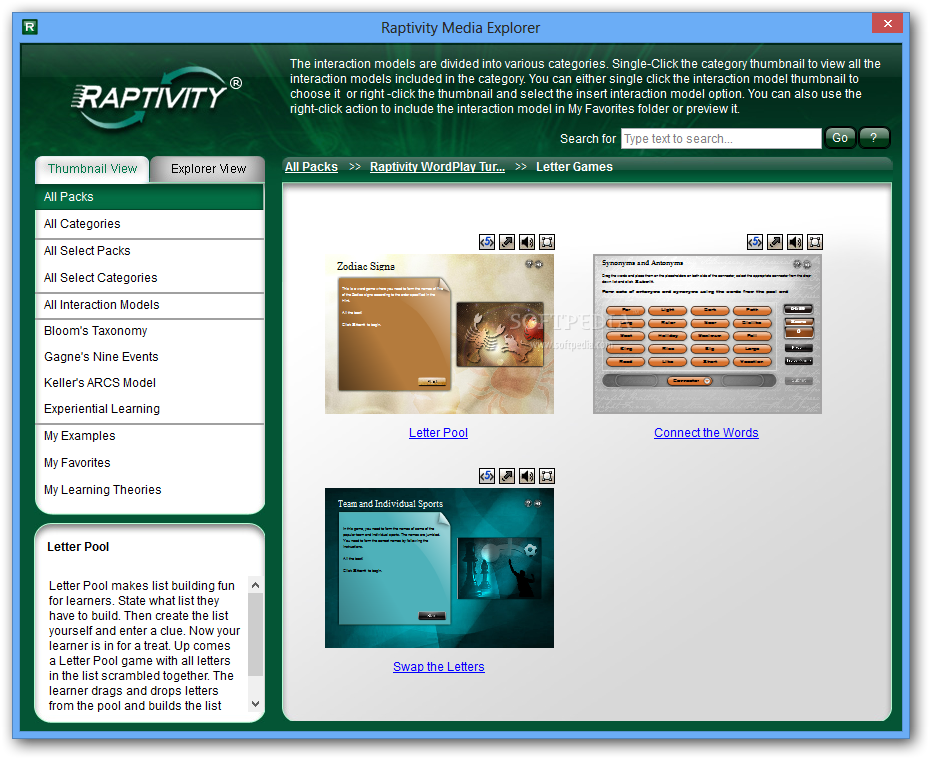
Task: Select Bloom's Taxonomy category
Action: pyautogui.click(x=149, y=331)
